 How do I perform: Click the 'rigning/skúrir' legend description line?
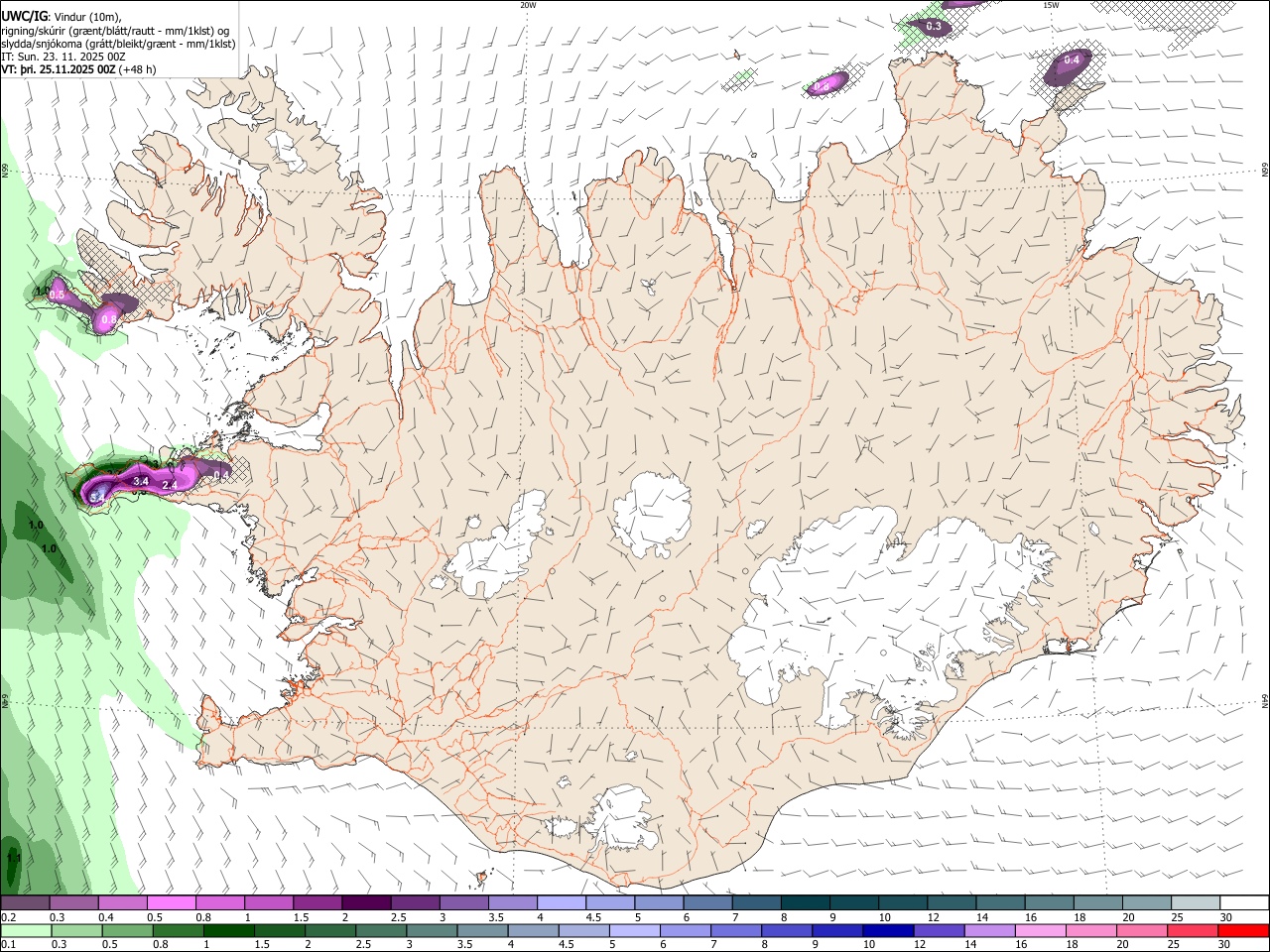pyautogui.click(x=115, y=31)
